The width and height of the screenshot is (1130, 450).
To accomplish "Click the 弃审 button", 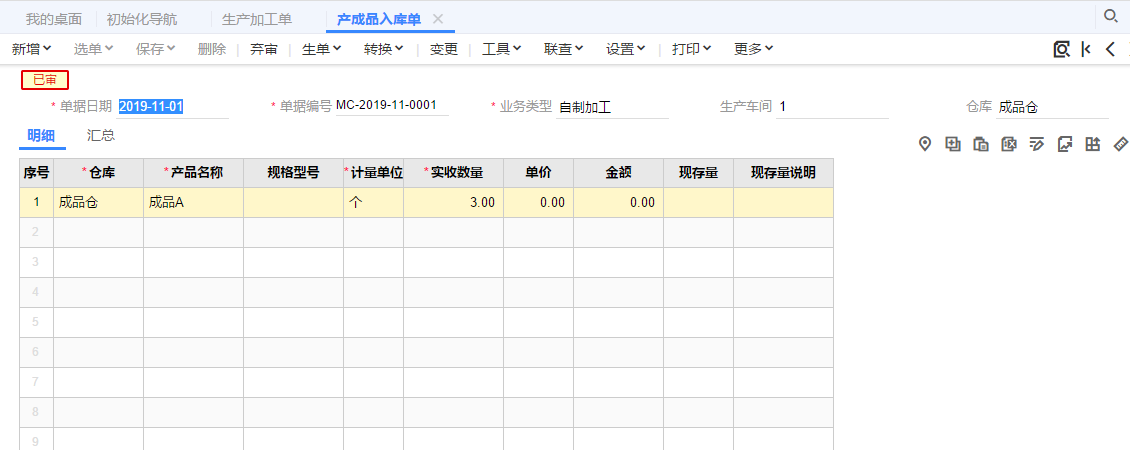I will [264, 49].
